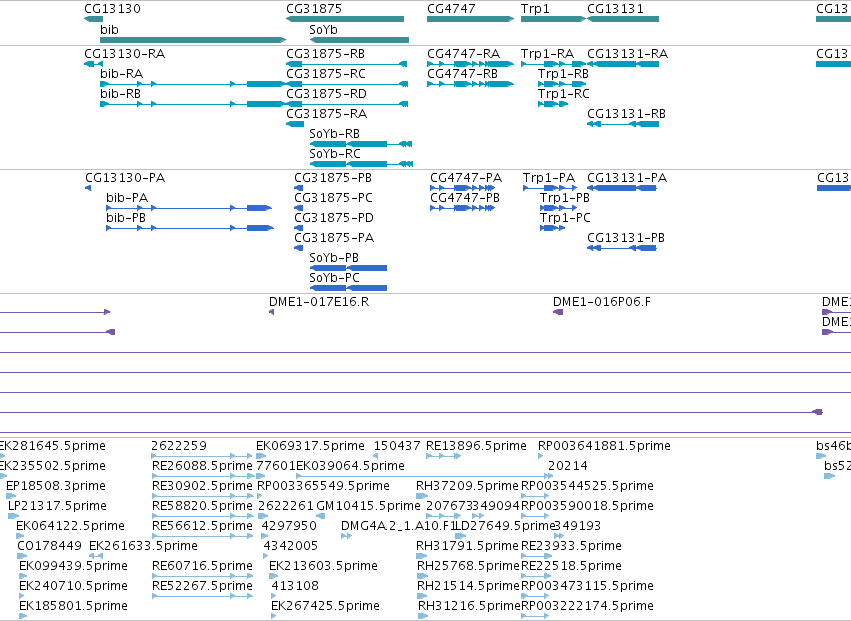851x621 pixels.
Task: Select protein label CG13131-PA
Action: pyautogui.click(x=627, y=178)
